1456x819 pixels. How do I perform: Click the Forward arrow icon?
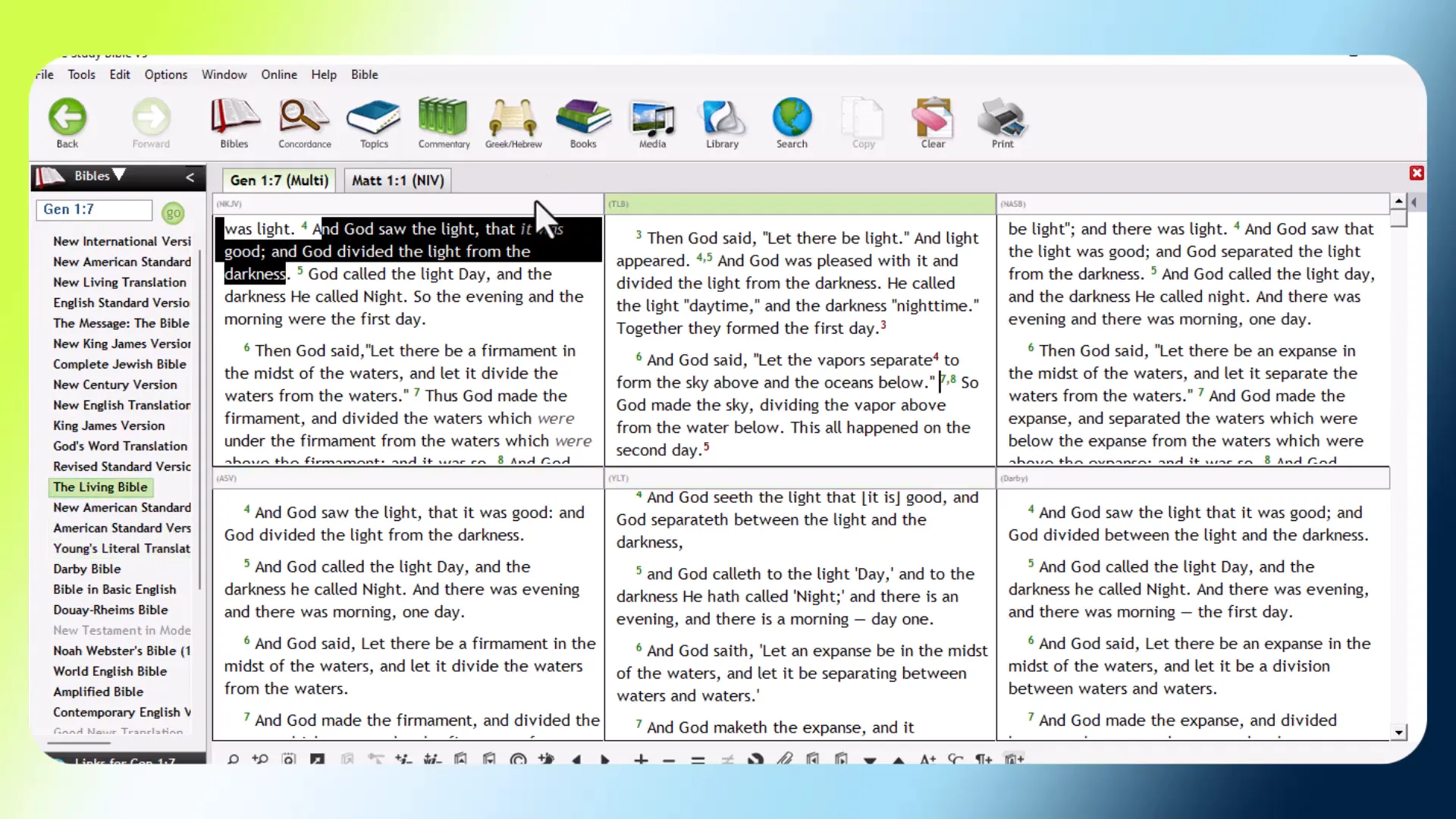151,118
